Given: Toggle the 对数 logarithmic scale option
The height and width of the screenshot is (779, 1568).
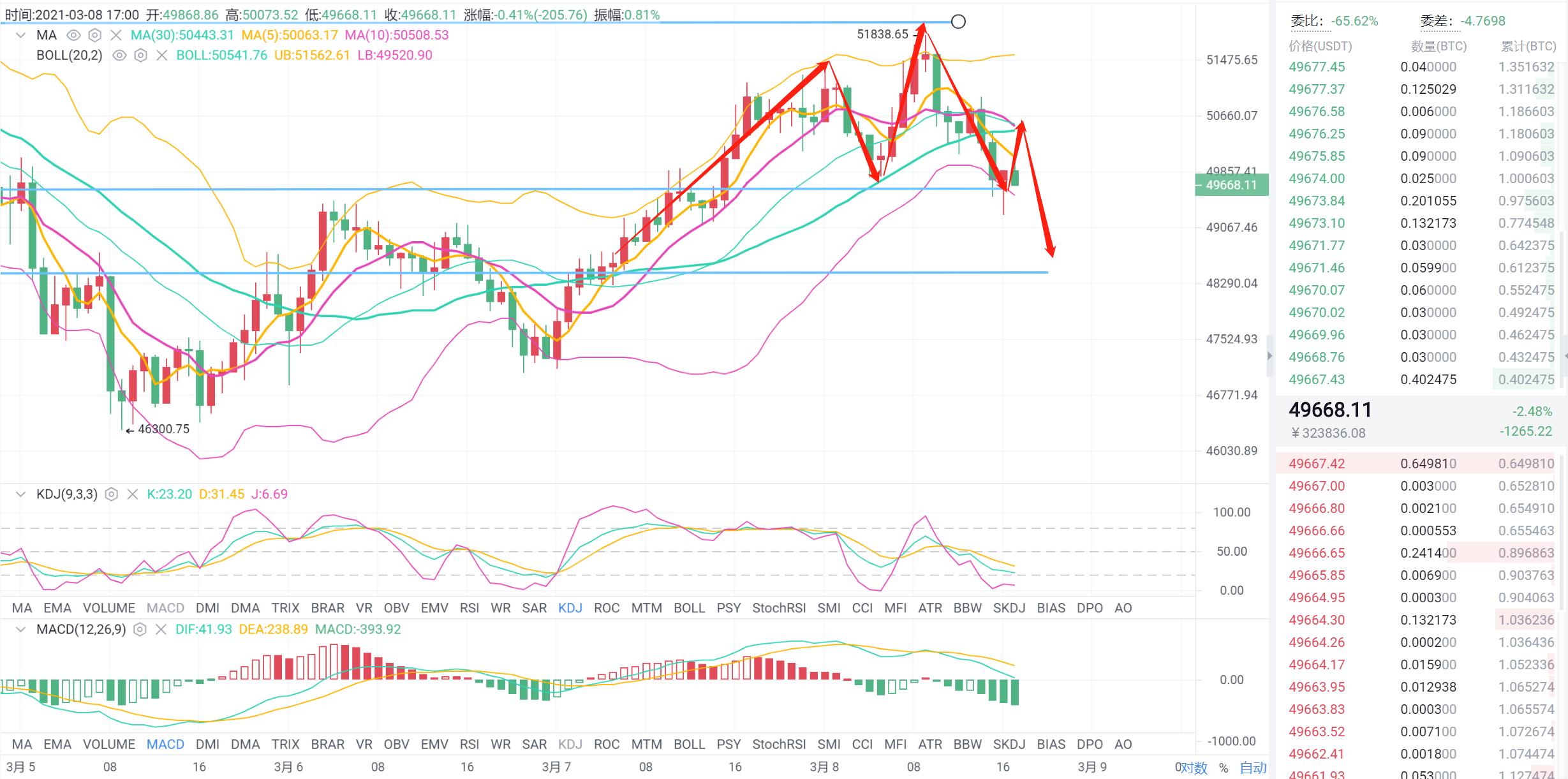Looking at the screenshot, I should point(1194,768).
